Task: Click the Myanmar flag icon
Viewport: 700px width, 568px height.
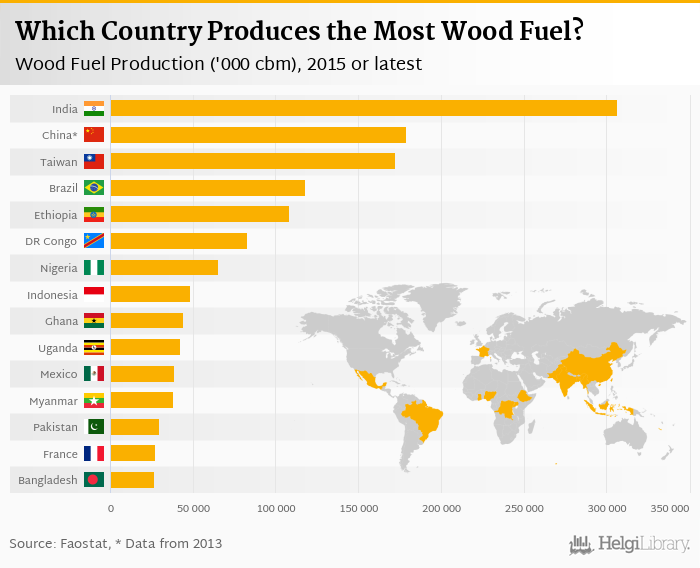Action: 94,401
